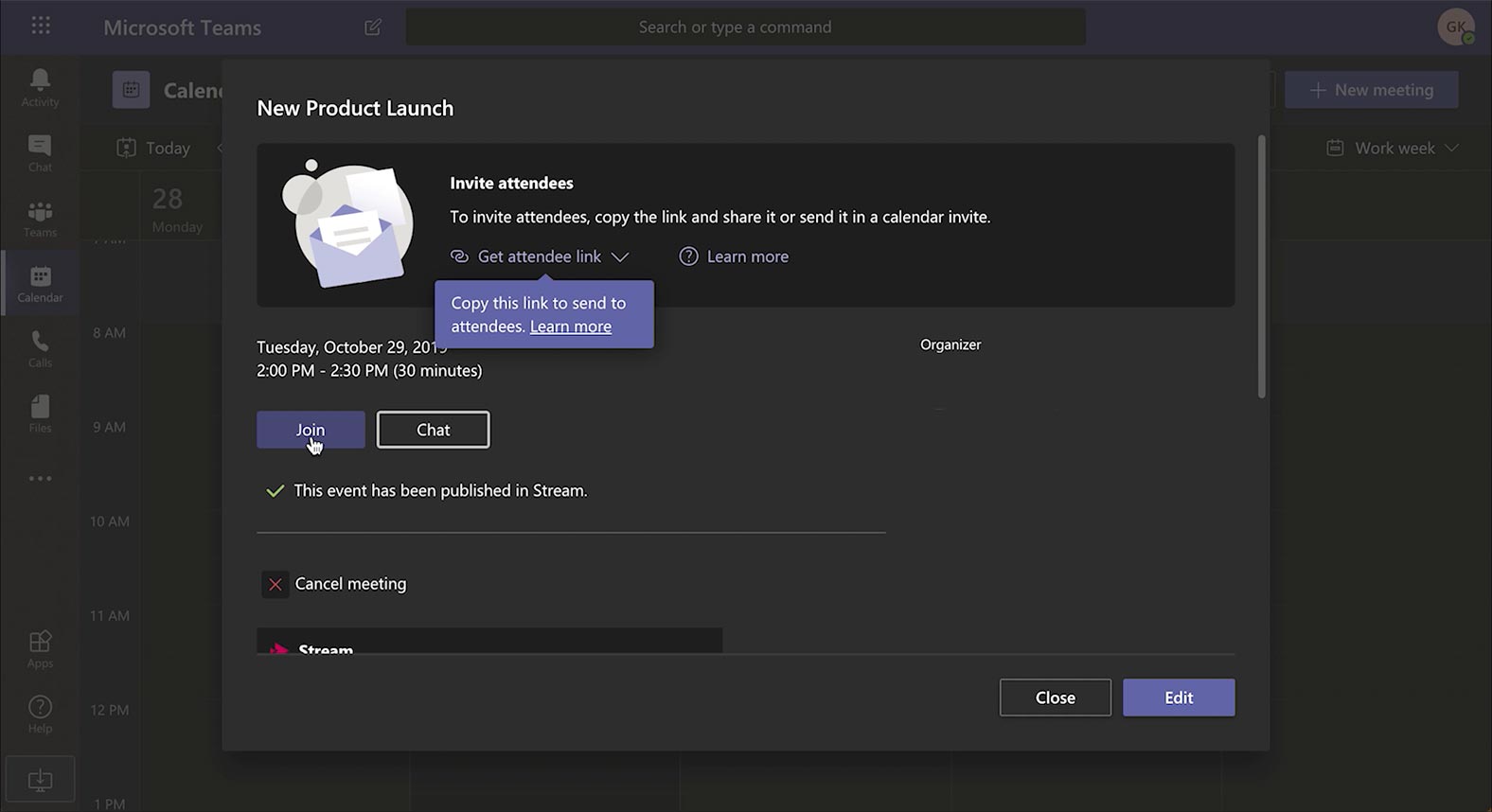The image size is (1492, 812).
Task: Open Help in the sidebar
Action: [x=40, y=715]
